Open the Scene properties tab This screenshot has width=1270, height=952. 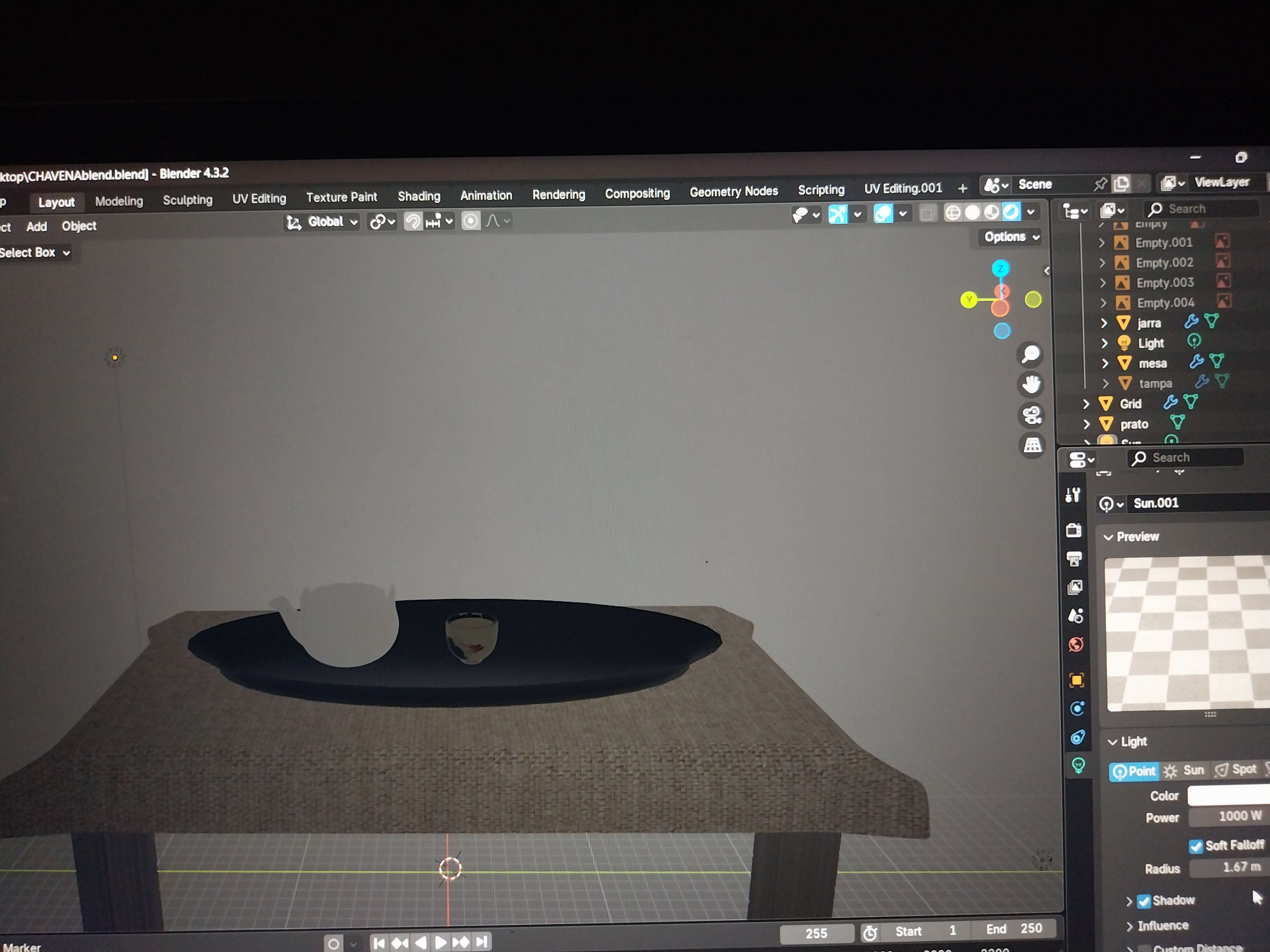1075,616
